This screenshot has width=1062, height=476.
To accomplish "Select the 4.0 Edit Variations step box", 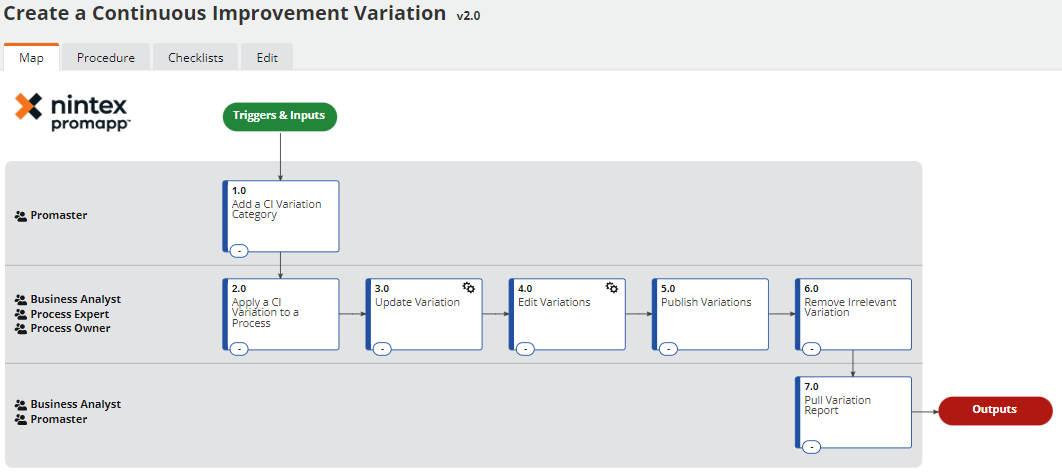I will (567, 314).
